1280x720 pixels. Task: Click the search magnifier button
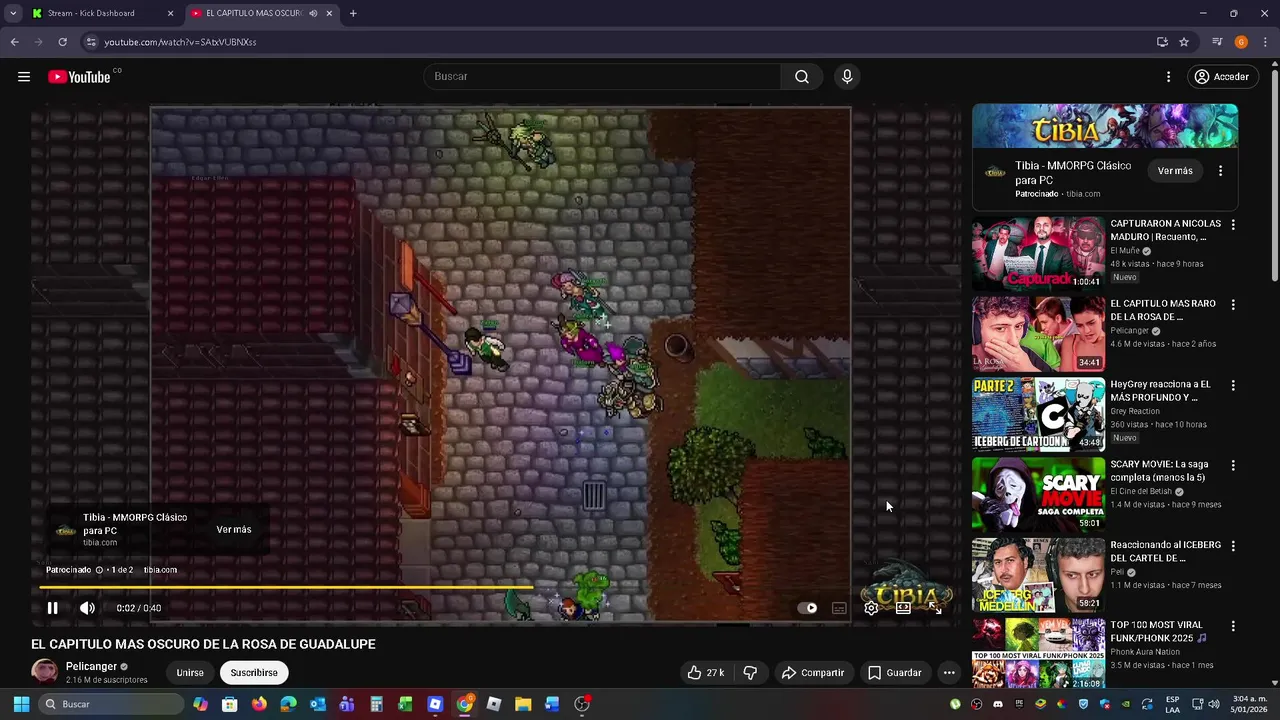(x=802, y=77)
